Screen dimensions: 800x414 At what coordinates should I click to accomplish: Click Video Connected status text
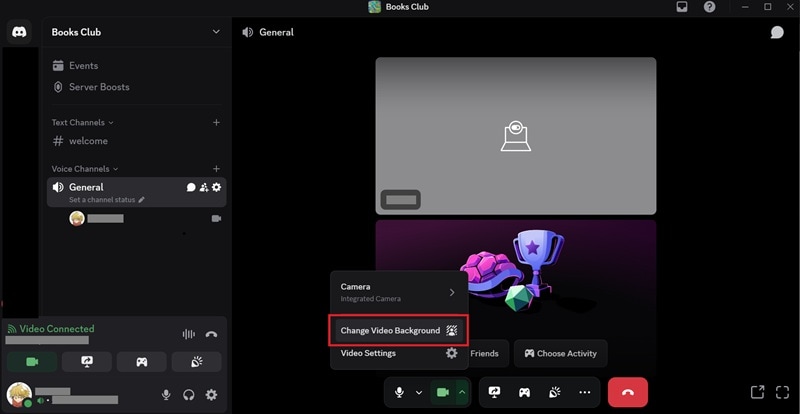[x=57, y=329]
